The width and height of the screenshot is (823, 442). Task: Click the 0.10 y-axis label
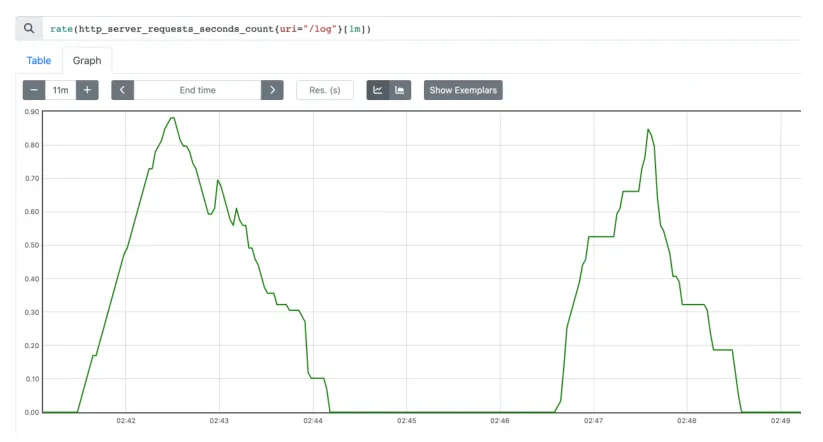point(32,379)
